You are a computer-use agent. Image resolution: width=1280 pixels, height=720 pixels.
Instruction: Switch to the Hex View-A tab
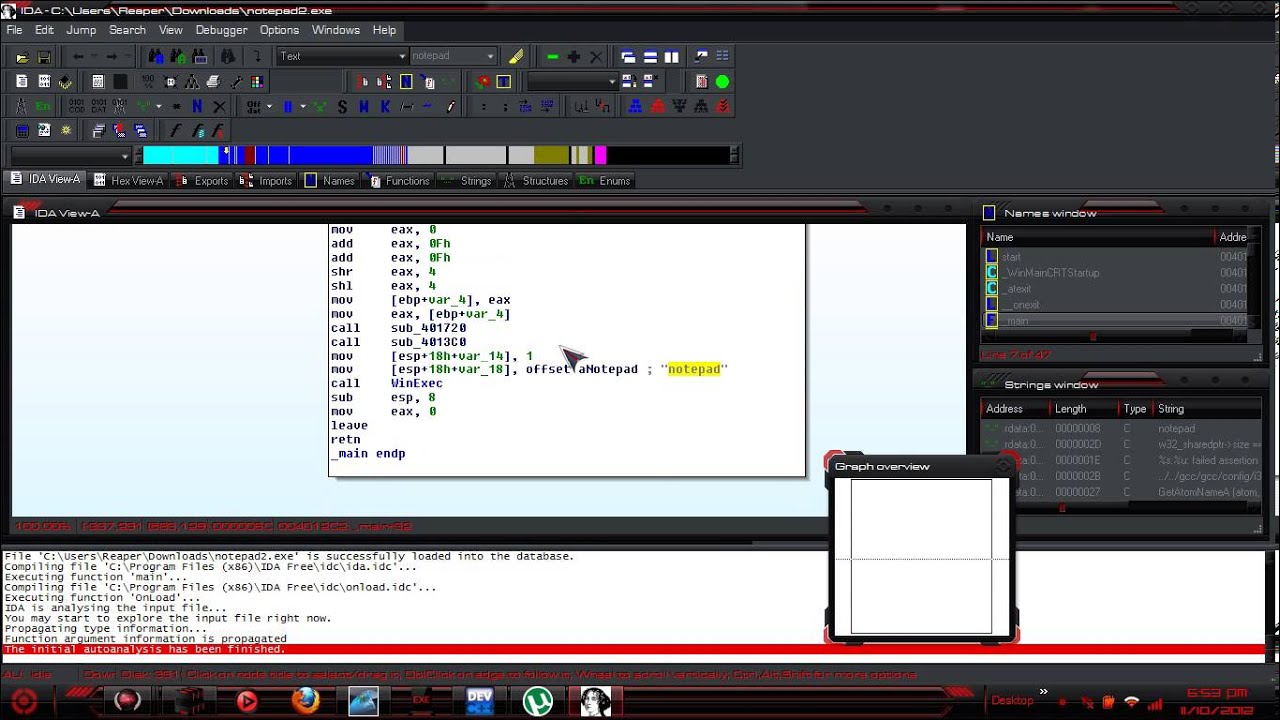click(128, 181)
